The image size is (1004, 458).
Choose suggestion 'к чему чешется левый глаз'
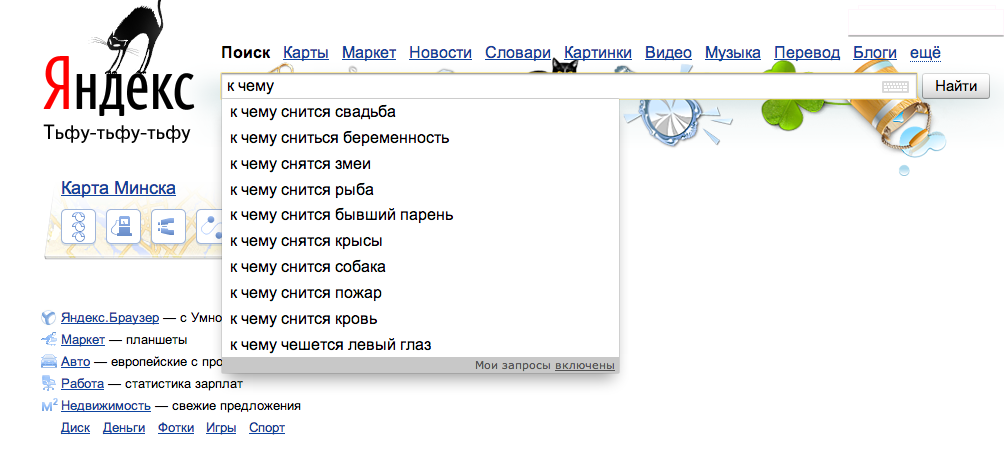420,345
